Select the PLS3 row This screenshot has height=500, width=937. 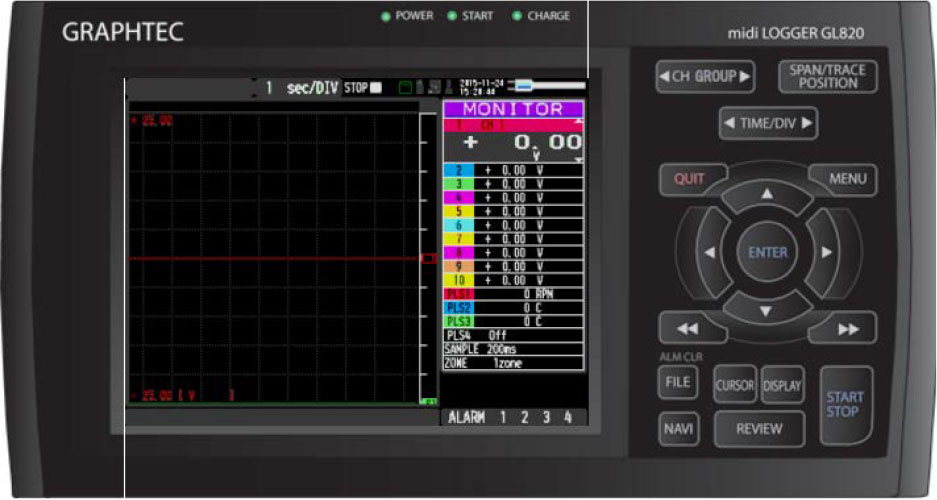513,321
